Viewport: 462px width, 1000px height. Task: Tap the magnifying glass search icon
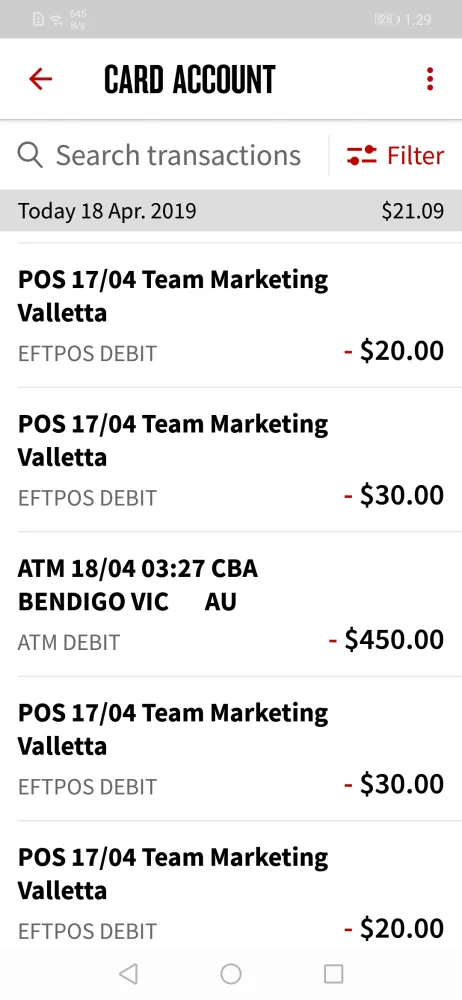point(30,155)
